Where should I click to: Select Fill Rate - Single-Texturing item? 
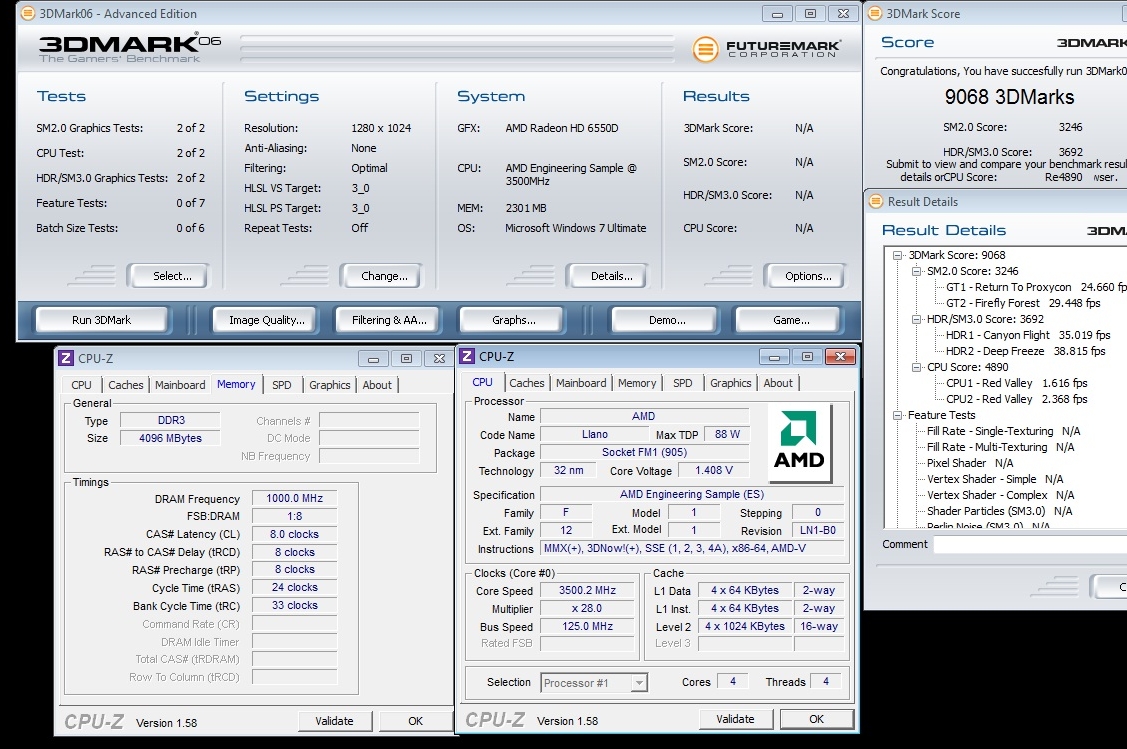[1003, 431]
